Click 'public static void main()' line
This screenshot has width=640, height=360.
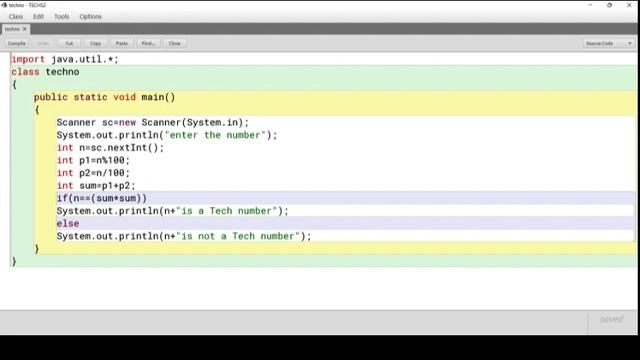point(104,97)
